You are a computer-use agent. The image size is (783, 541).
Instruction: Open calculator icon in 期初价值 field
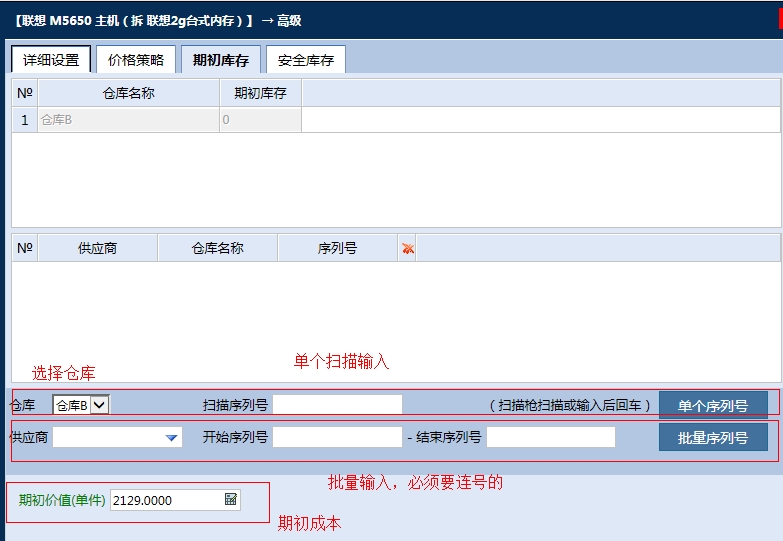click(231, 499)
